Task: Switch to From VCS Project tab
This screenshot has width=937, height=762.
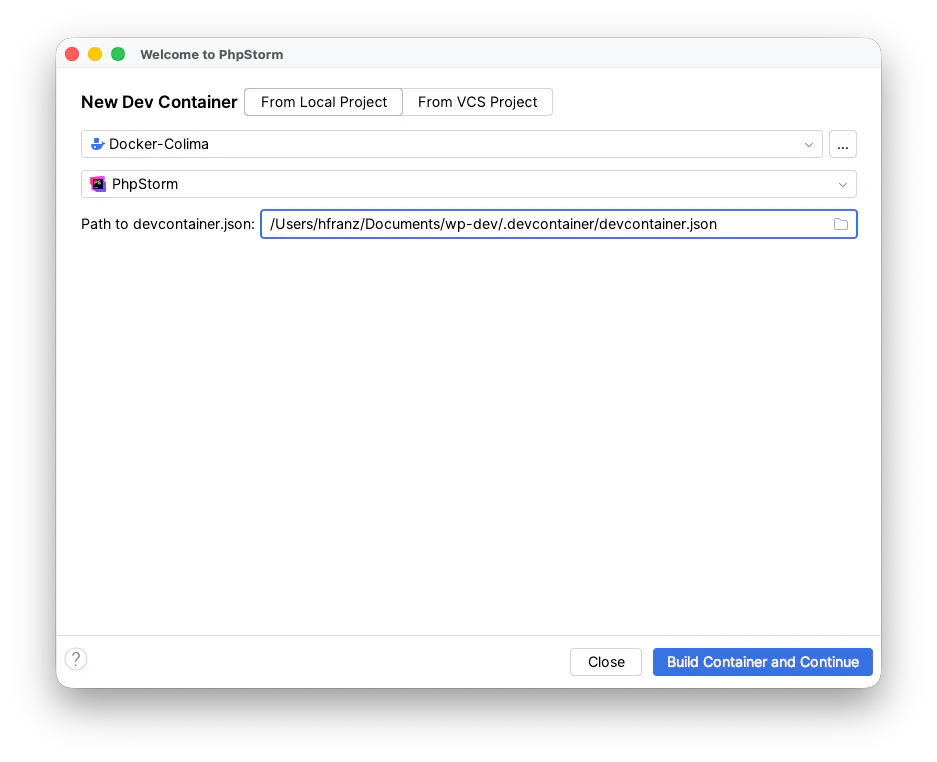Action: click(x=477, y=102)
